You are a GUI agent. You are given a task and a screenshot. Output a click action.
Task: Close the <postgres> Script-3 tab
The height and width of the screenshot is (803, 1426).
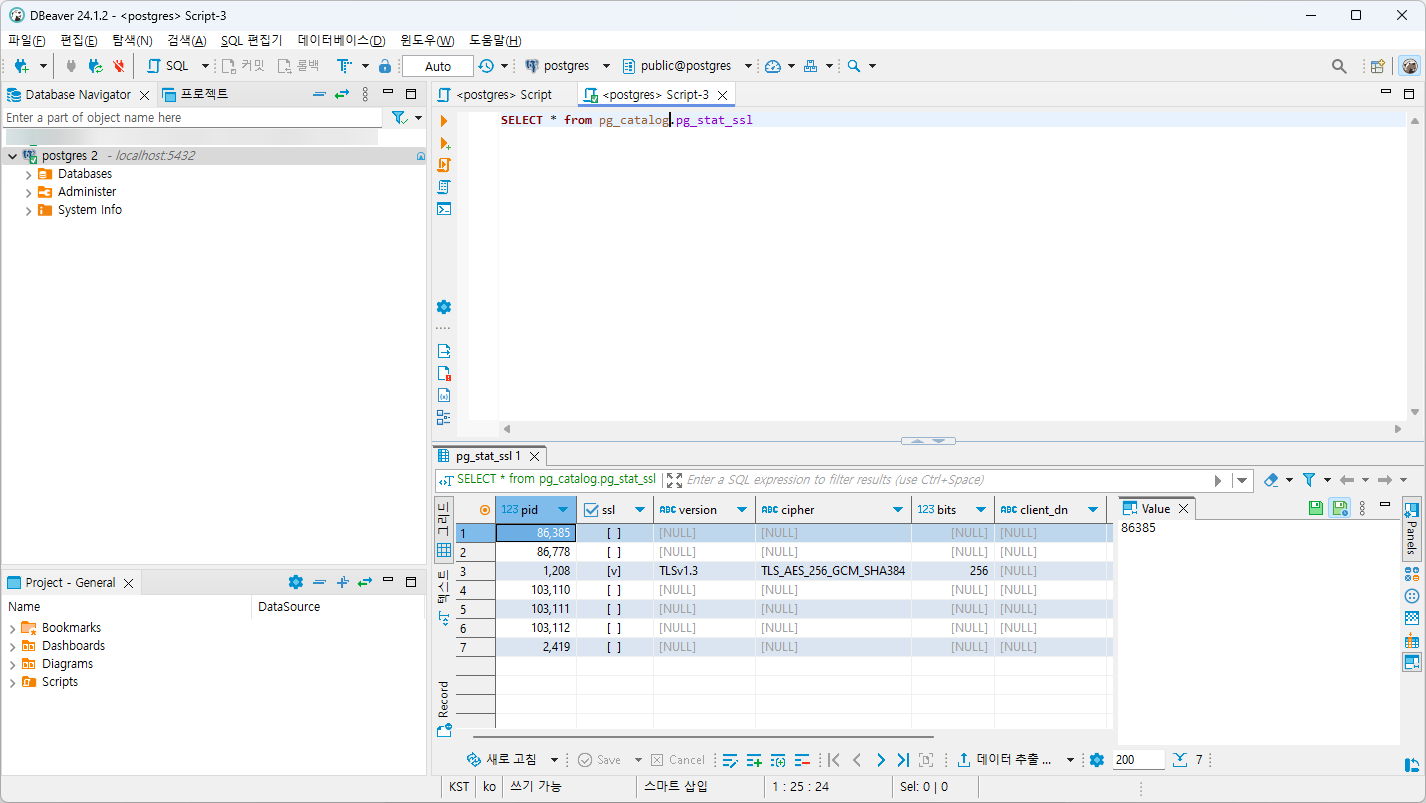(x=723, y=95)
